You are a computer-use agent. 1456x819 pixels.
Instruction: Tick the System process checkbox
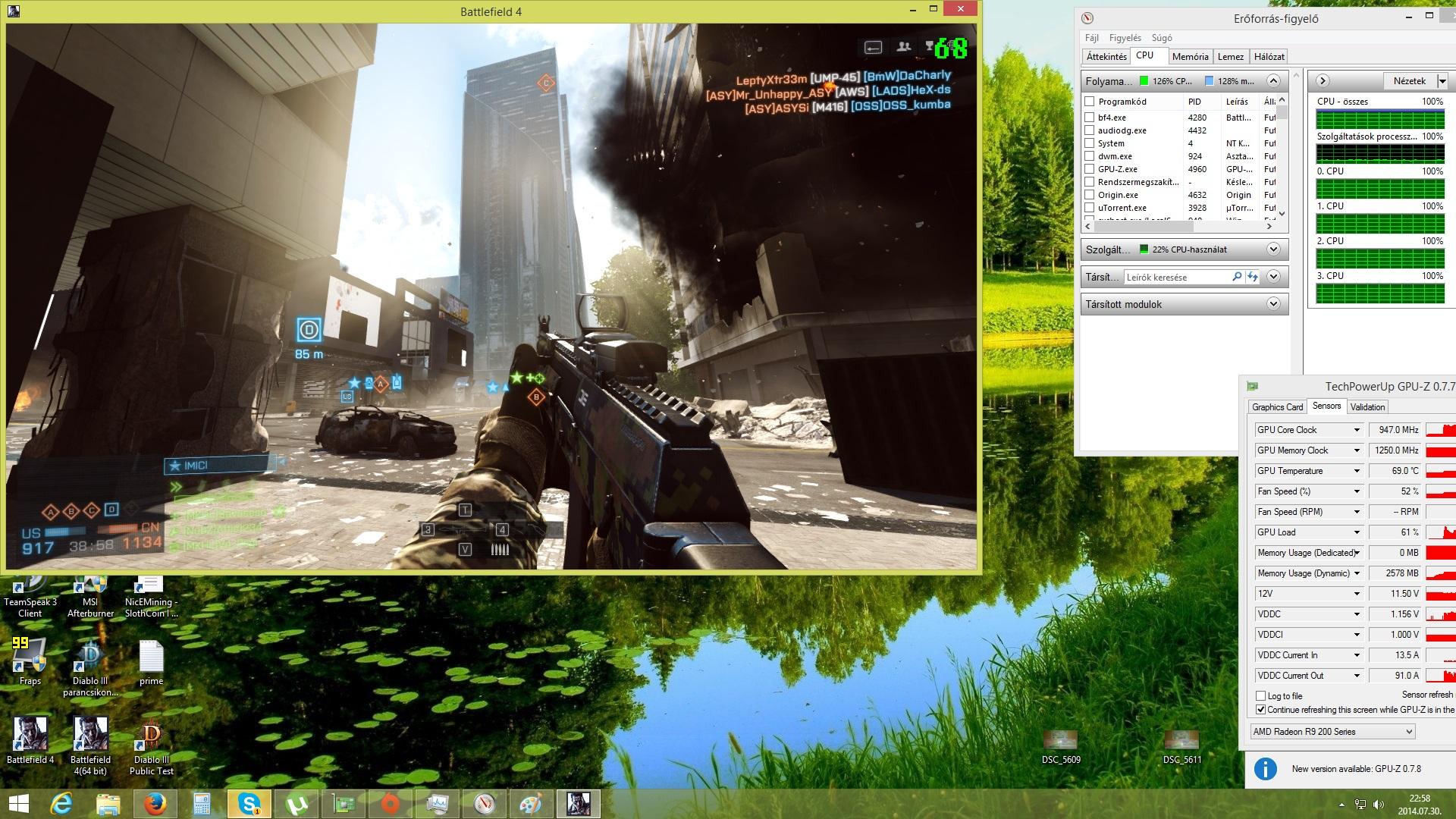(x=1090, y=143)
